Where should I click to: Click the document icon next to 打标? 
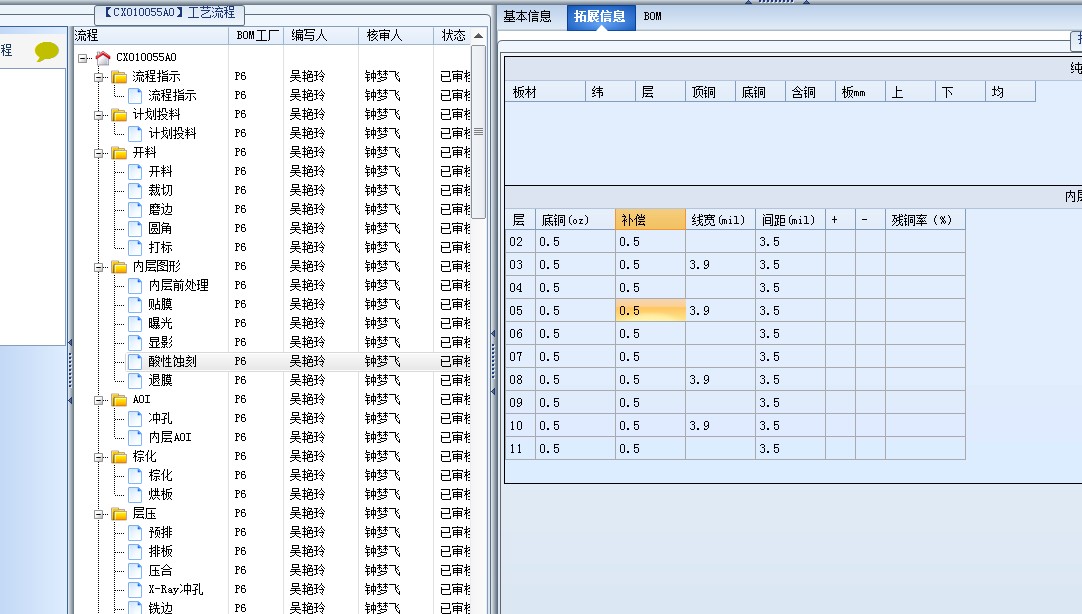coord(135,248)
